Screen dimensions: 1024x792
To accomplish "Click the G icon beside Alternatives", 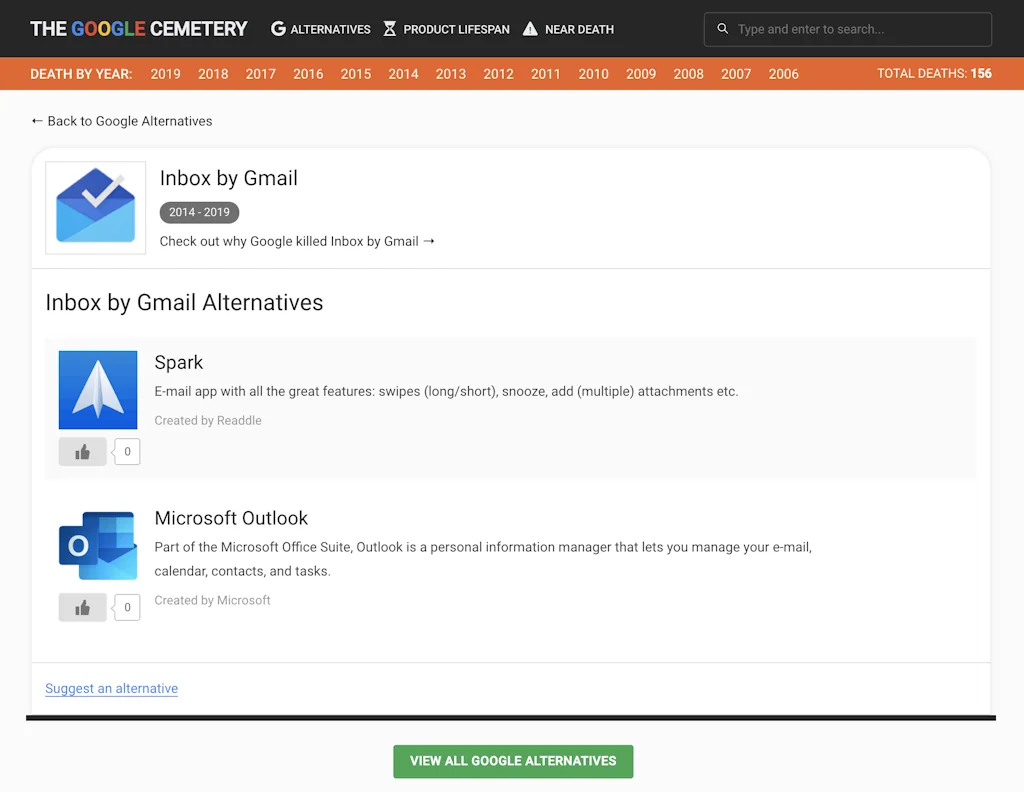I will tap(277, 29).
